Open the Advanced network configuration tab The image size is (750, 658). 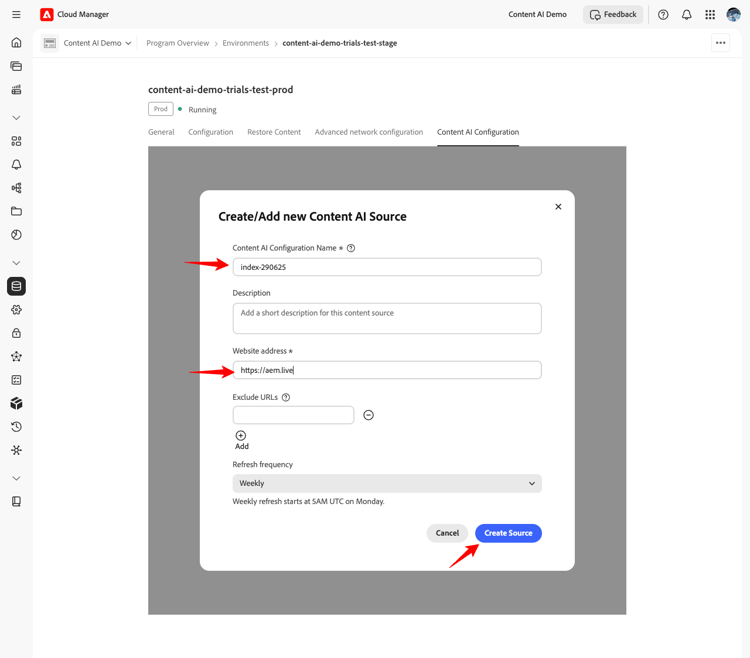tap(369, 132)
